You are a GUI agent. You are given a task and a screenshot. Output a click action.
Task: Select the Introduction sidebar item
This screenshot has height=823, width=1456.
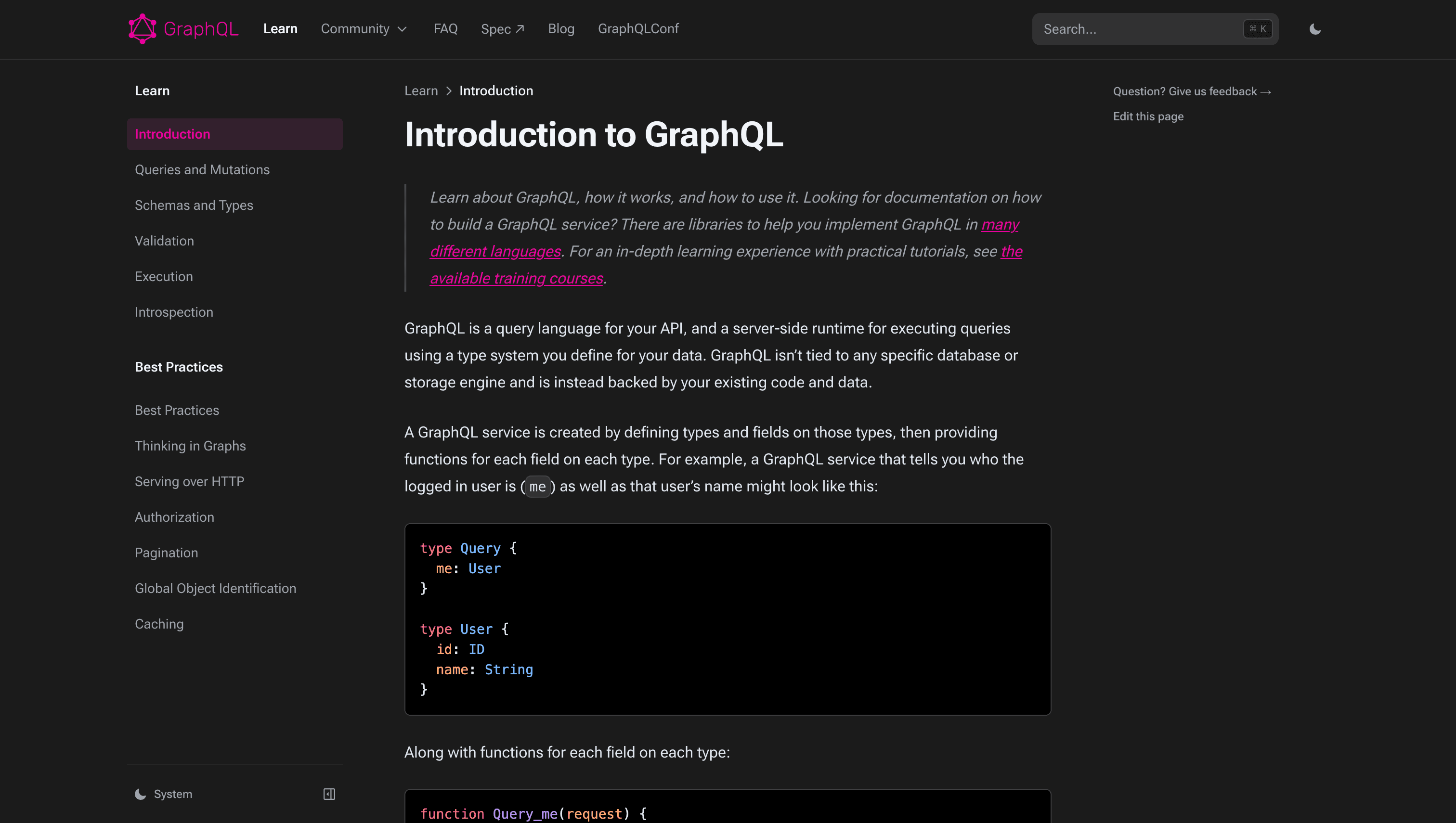pos(234,134)
